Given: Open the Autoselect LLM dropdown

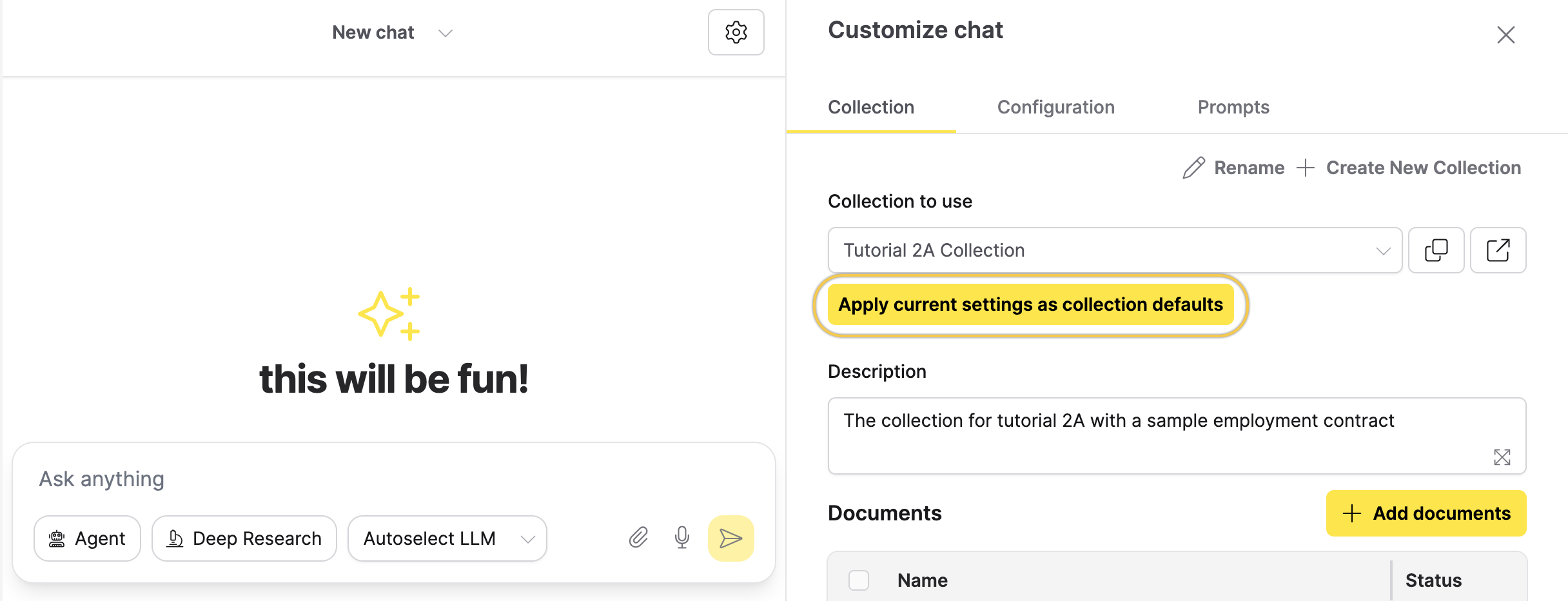Looking at the screenshot, I should click(x=447, y=538).
